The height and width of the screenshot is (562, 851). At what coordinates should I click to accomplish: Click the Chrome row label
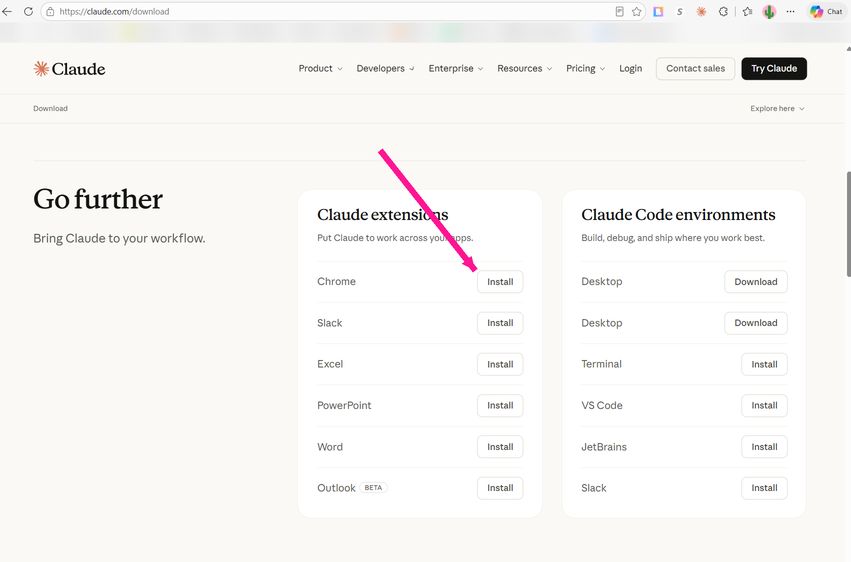[336, 282]
